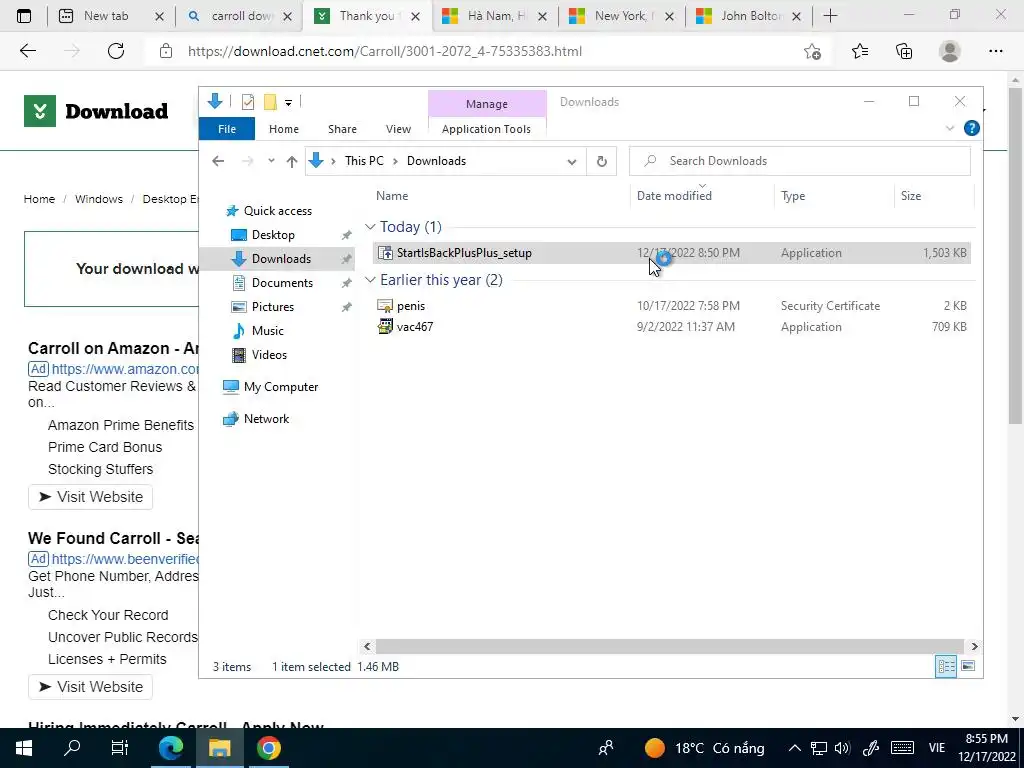The image size is (1024, 768).
Task: Select Desktop in navigation pane
Action: point(273,235)
